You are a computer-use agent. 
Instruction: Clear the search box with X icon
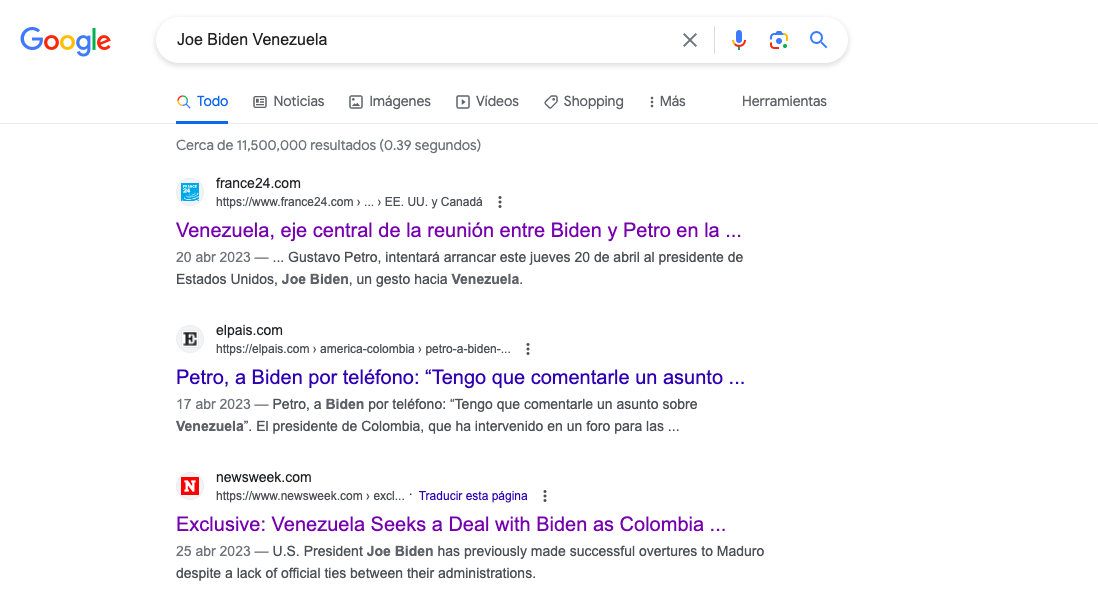point(690,40)
